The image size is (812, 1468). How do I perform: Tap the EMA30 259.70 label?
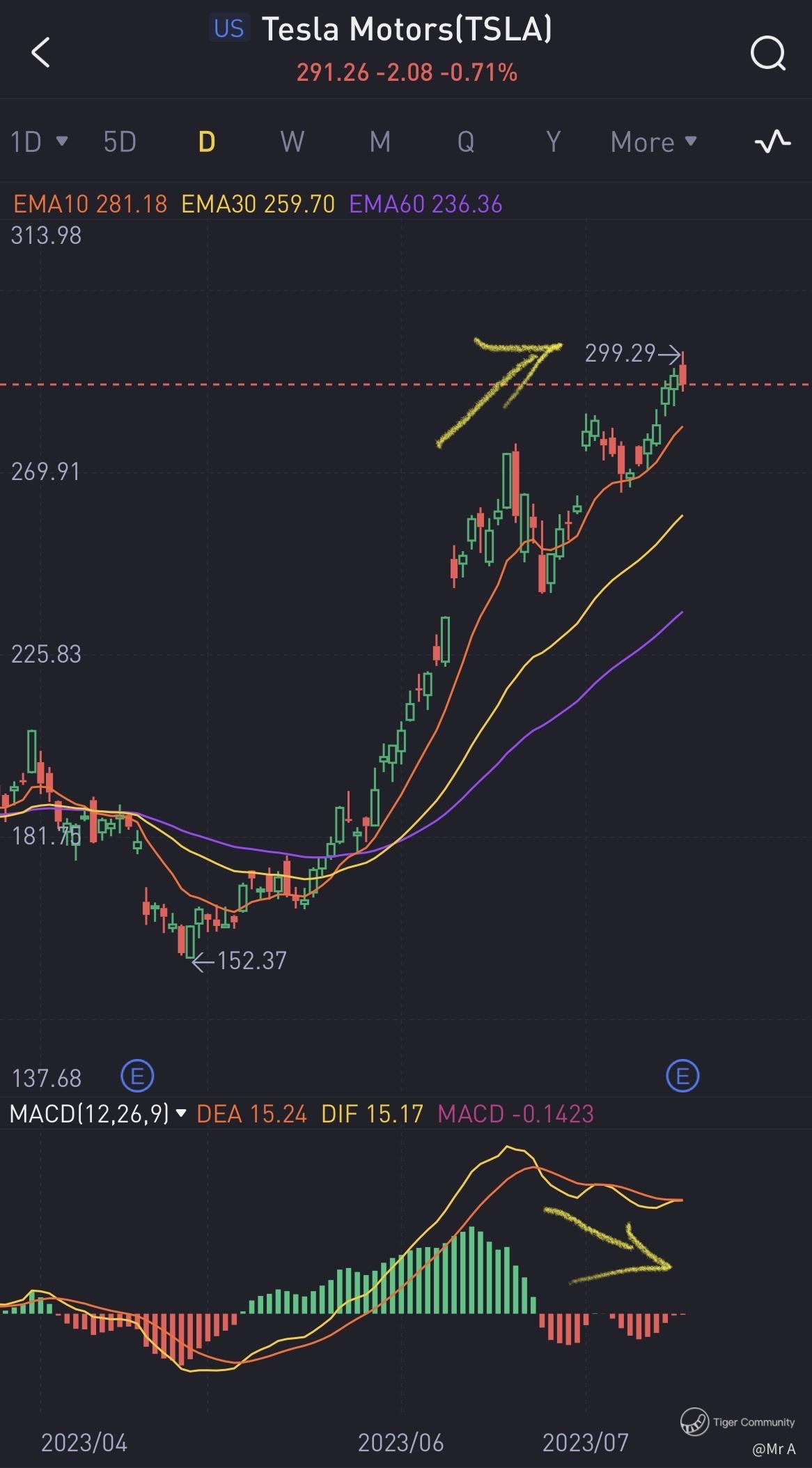coord(258,204)
